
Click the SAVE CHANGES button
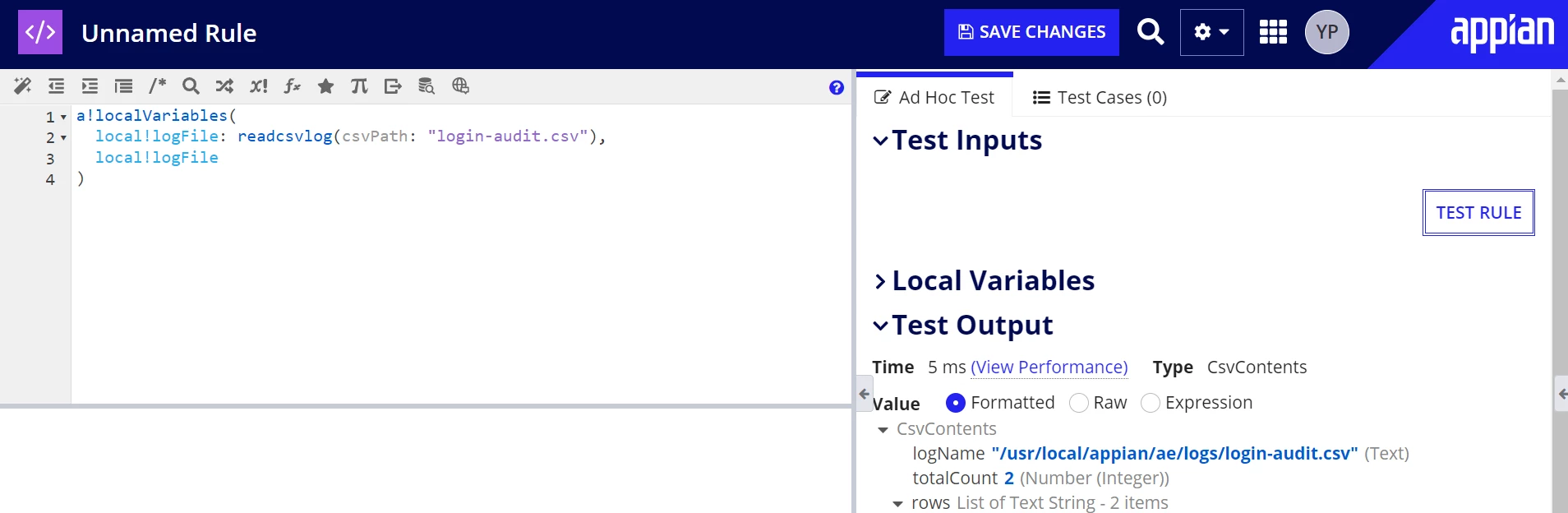coord(1031,32)
